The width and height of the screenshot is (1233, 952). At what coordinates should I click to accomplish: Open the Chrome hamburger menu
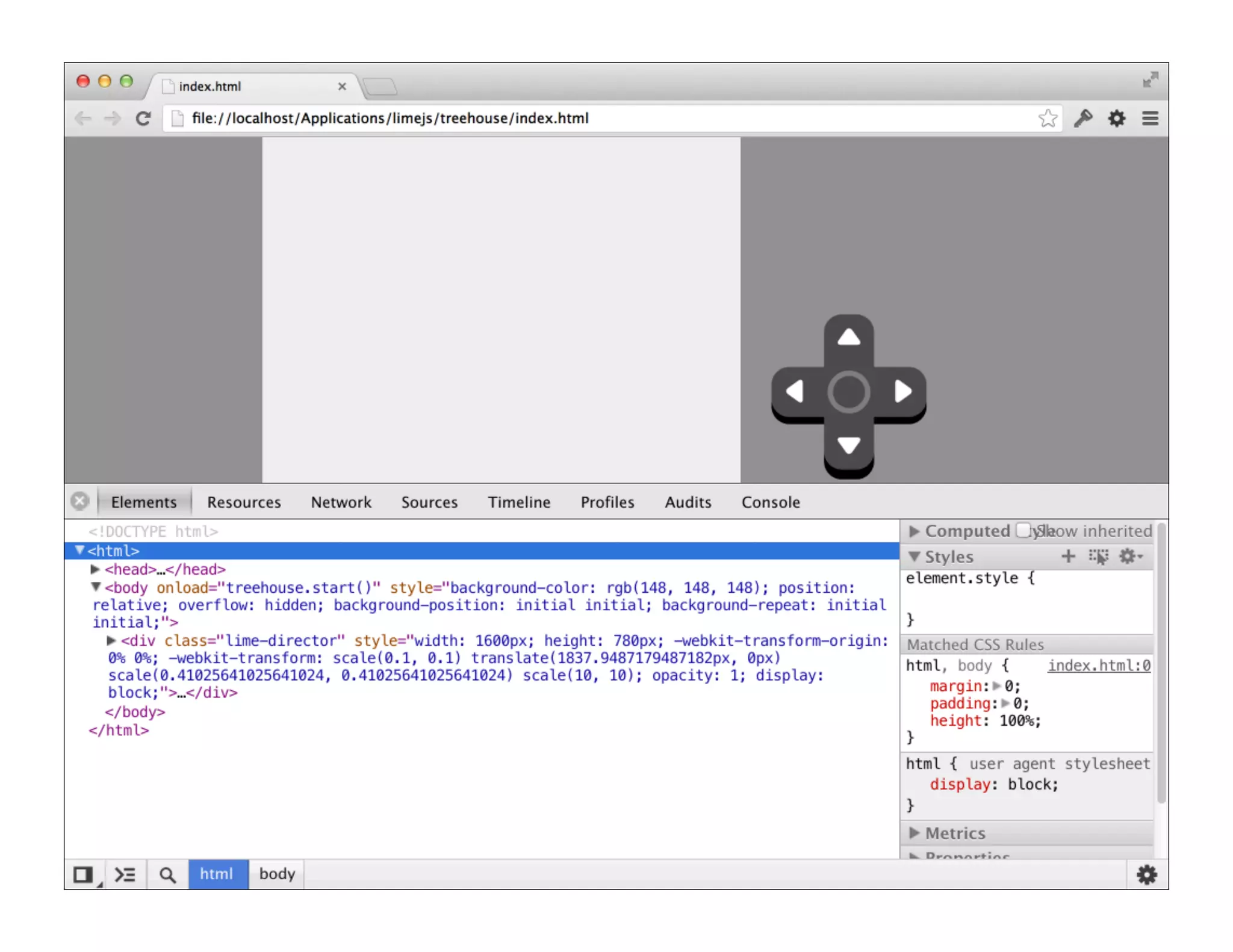pos(1151,118)
